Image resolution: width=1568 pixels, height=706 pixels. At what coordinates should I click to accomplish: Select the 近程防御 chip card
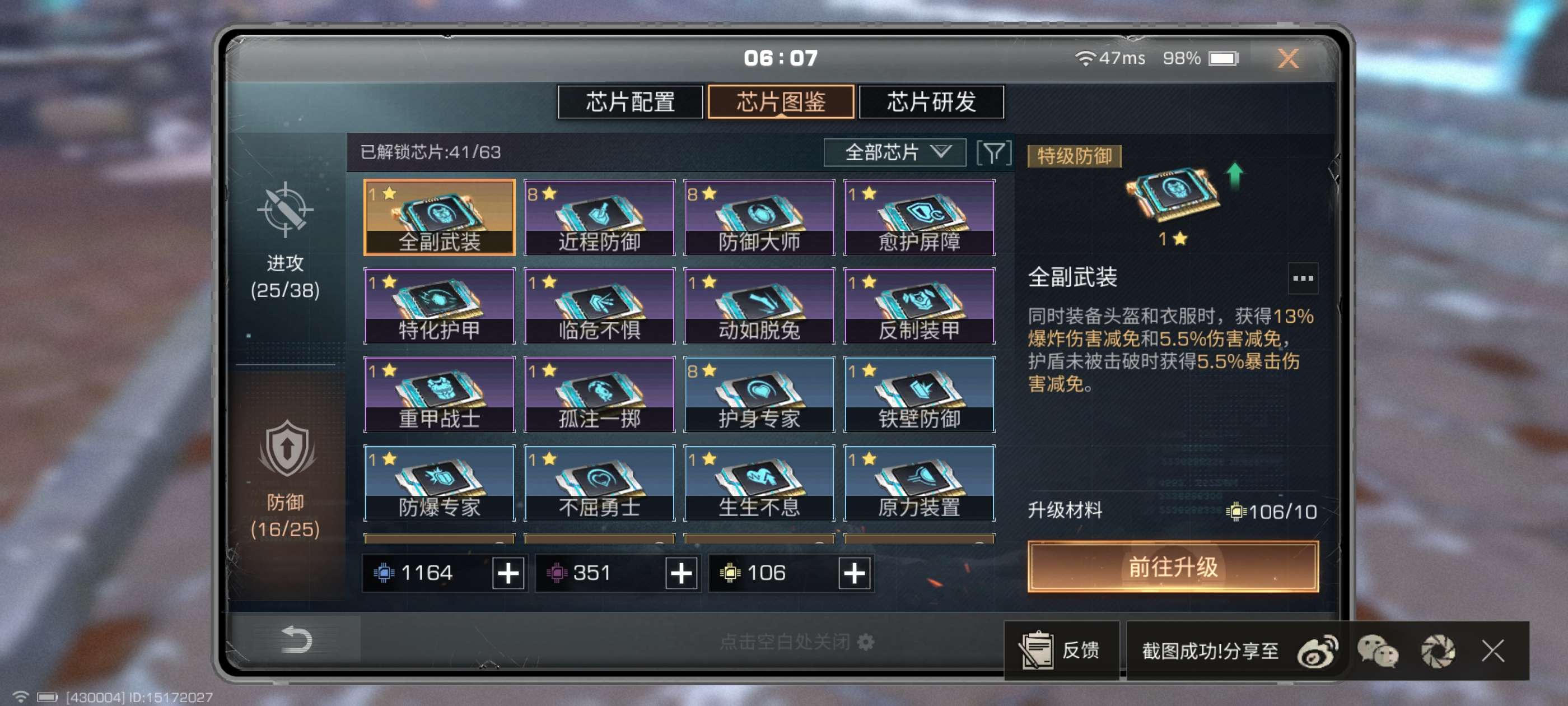[x=599, y=217]
